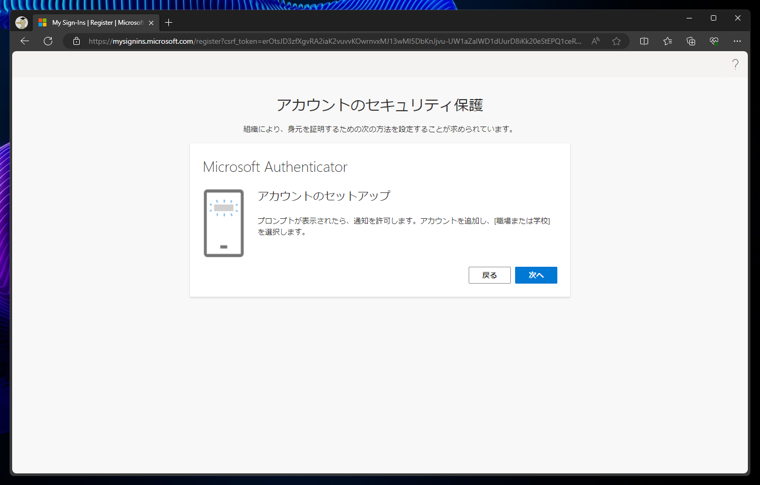Close the My Sign-Ins tab
Screen dimensions: 760x485
pyautogui.click(x=151, y=23)
